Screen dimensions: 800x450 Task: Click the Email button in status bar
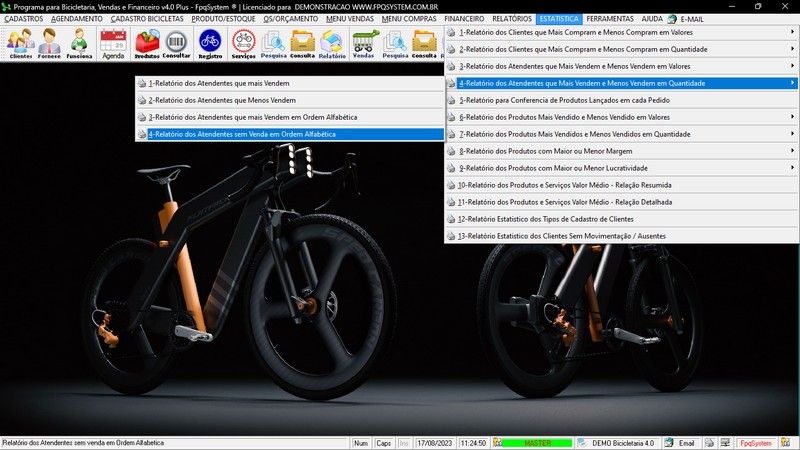(x=682, y=443)
